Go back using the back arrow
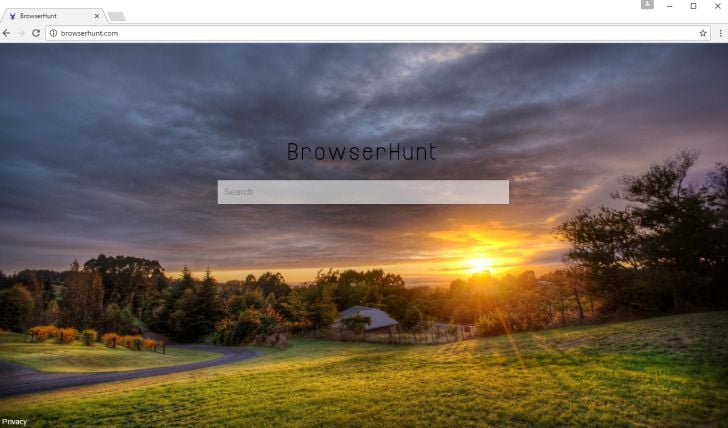 coord(6,33)
